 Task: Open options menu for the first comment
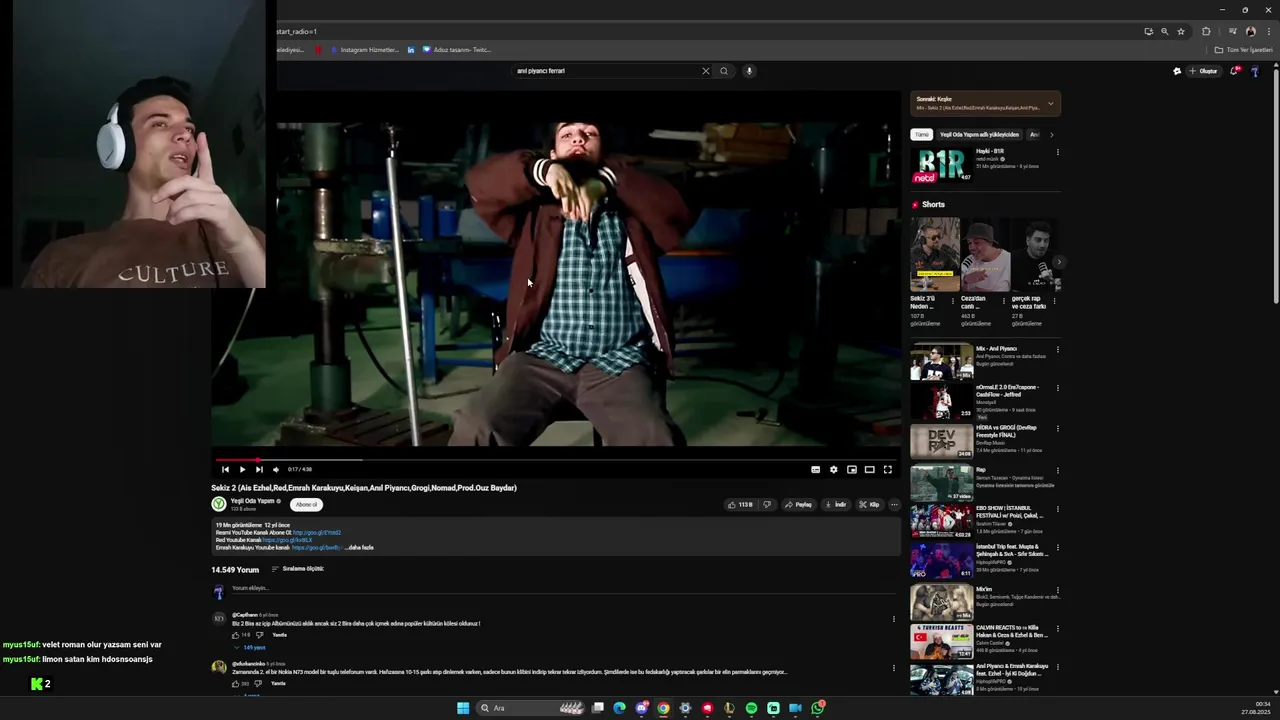coord(894,619)
